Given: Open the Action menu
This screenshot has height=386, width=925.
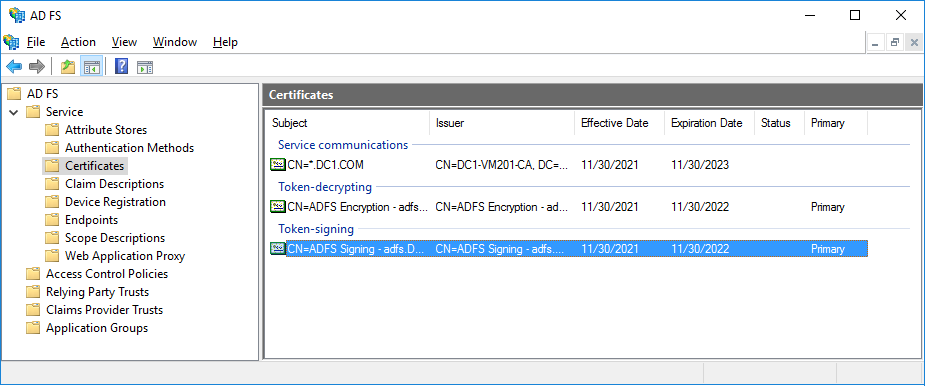Looking at the screenshot, I should coord(78,42).
